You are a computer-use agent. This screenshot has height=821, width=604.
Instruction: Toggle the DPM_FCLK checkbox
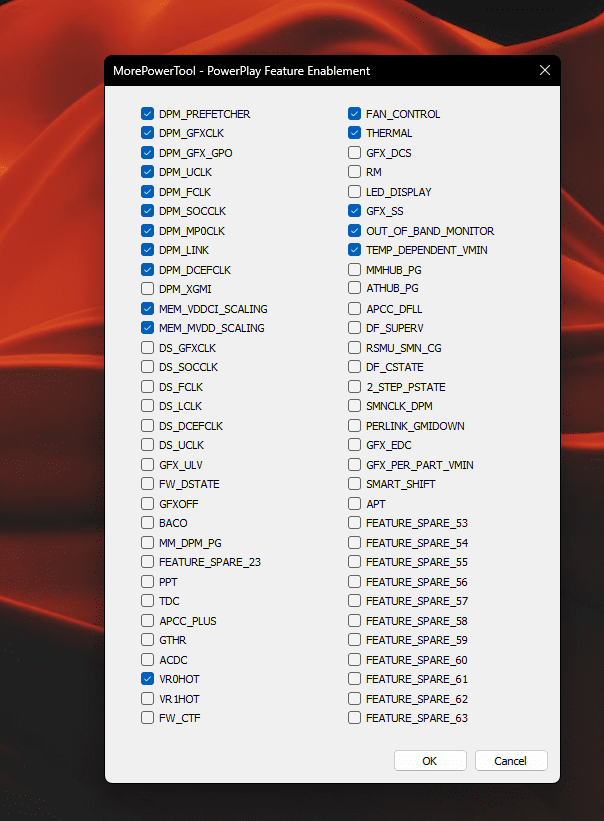[x=147, y=192]
